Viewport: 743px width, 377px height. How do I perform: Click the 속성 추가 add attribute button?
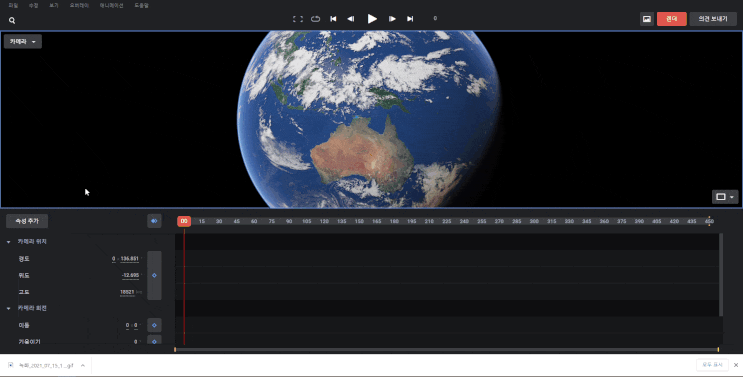(x=27, y=221)
